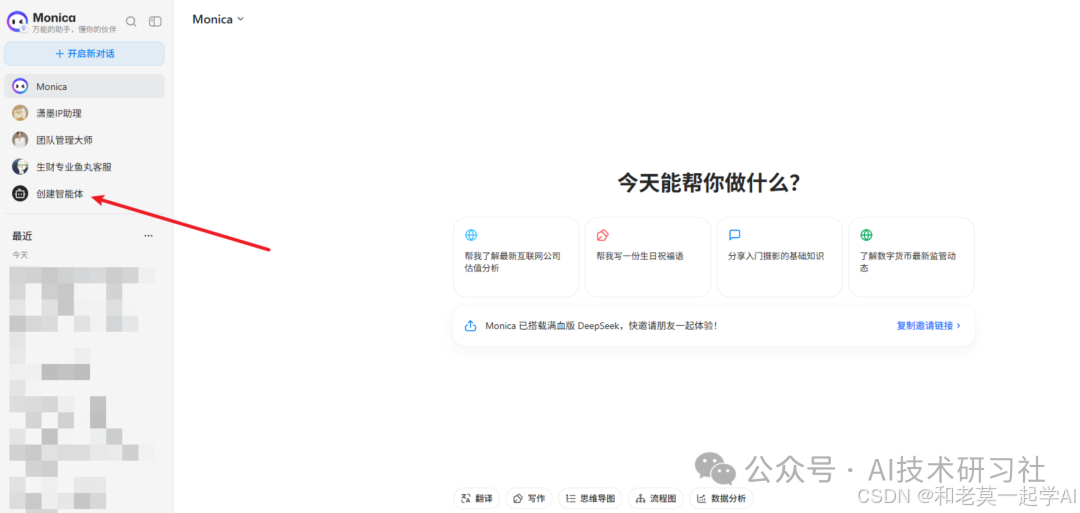This screenshot has height=513, width=1080.
Task: Open the 潇墨IP助理 agent
Action: (84, 113)
